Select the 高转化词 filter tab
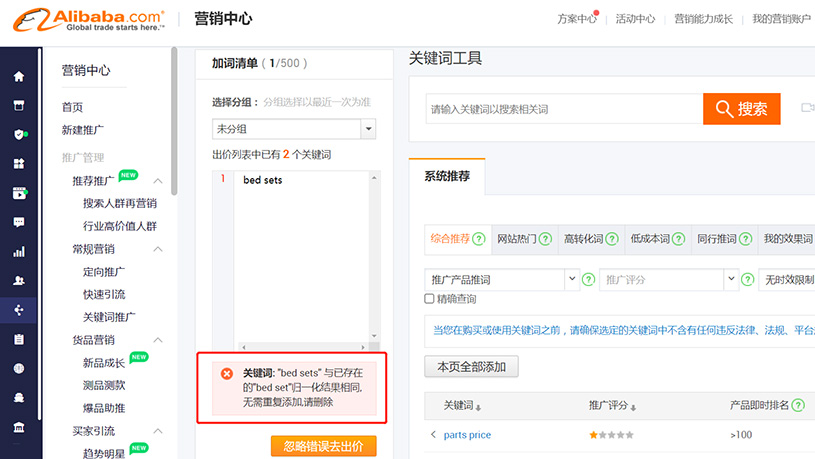The width and height of the screenshot is (815, 459). 591,239
